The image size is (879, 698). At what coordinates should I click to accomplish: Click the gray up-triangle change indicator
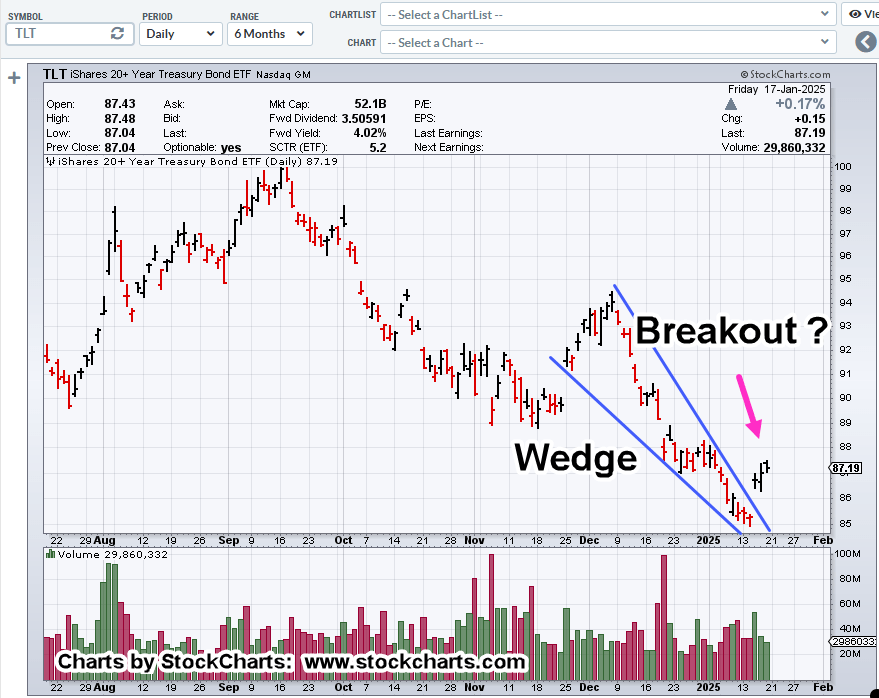point(733,103)
